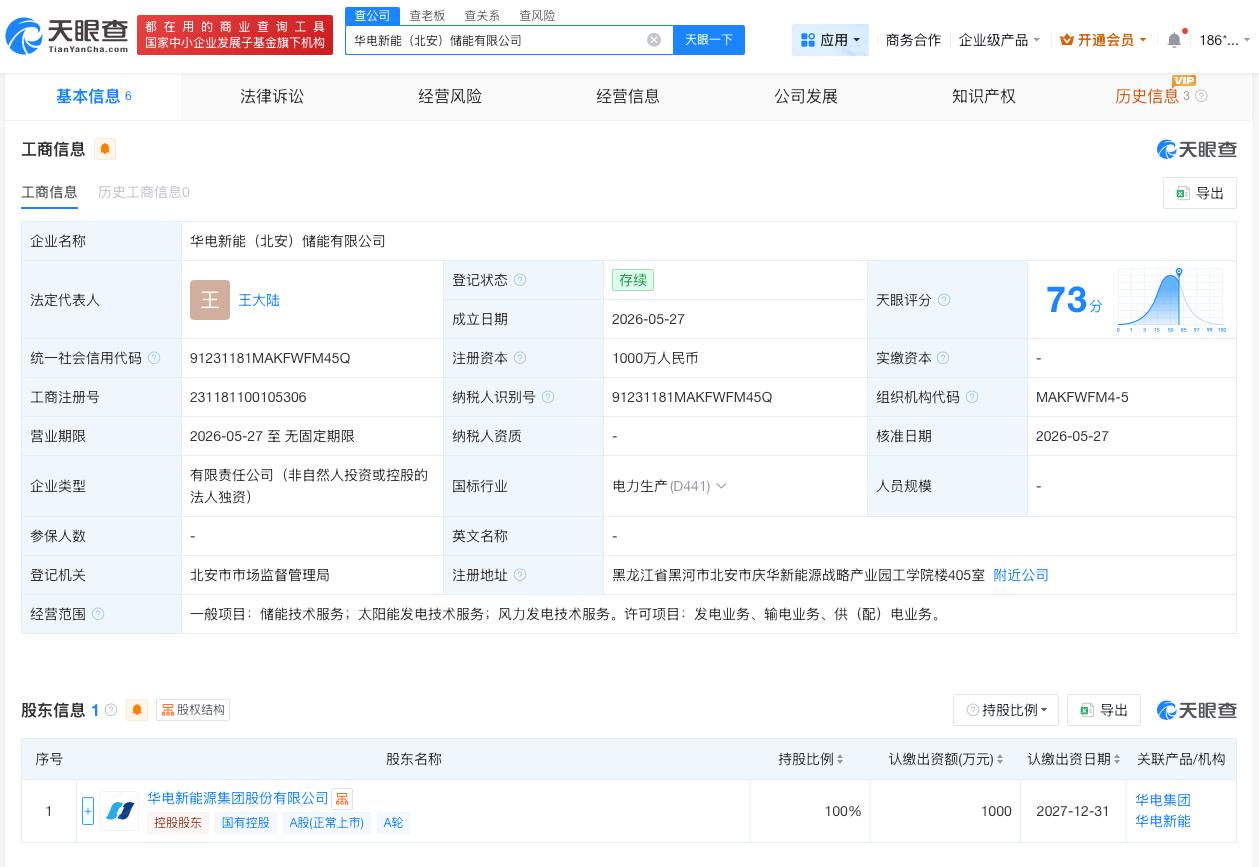Open shareholder 华电新能源集团股份有限公司 link
Viewport: 1259px width, 867px height.
coord(238,798)
